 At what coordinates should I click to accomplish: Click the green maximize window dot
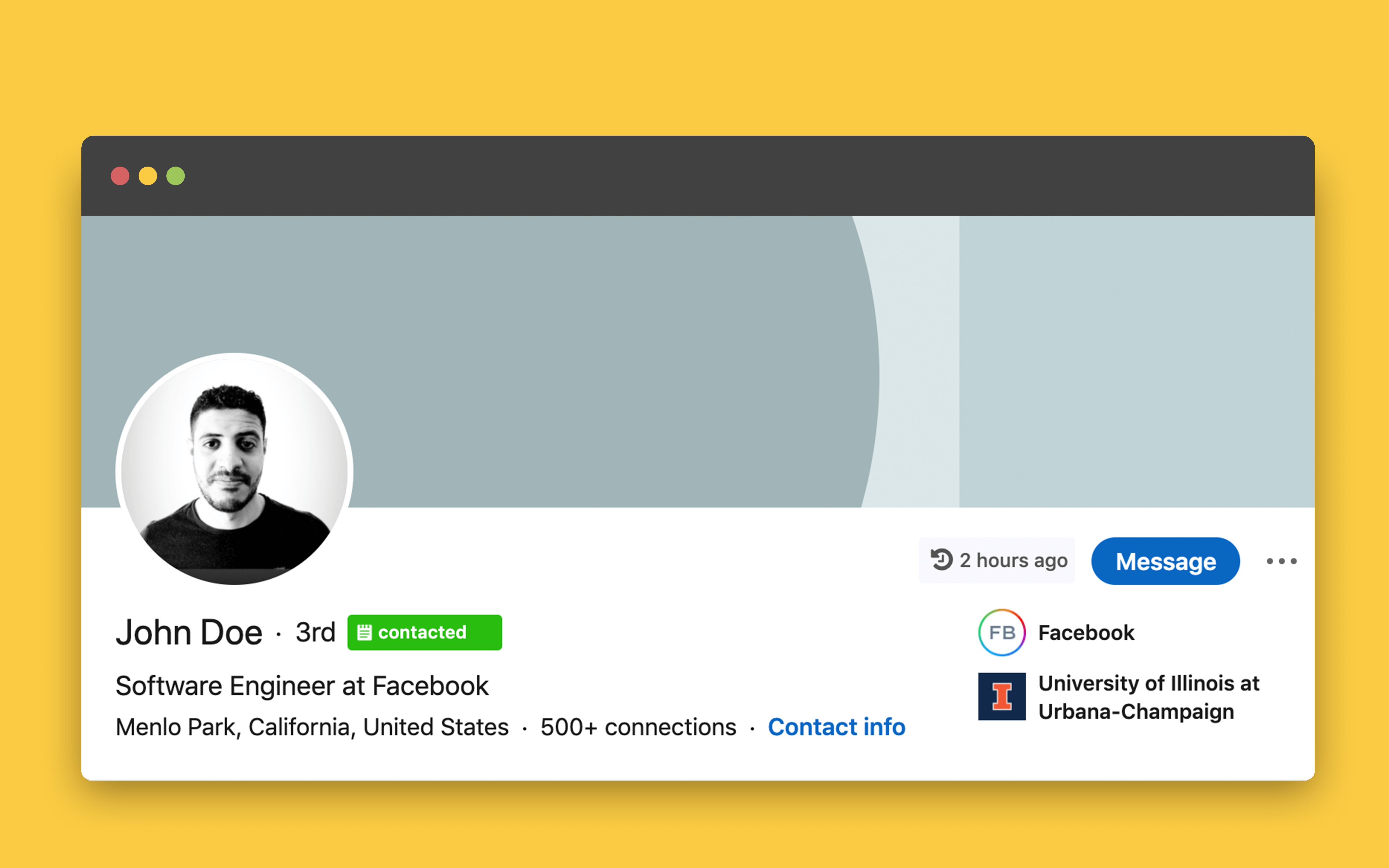[x=176, y=176]
